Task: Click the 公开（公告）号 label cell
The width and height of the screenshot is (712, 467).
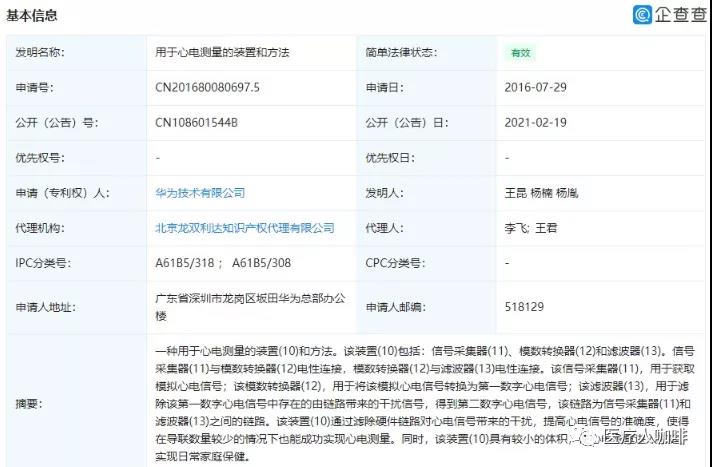Action: point(76,123)
